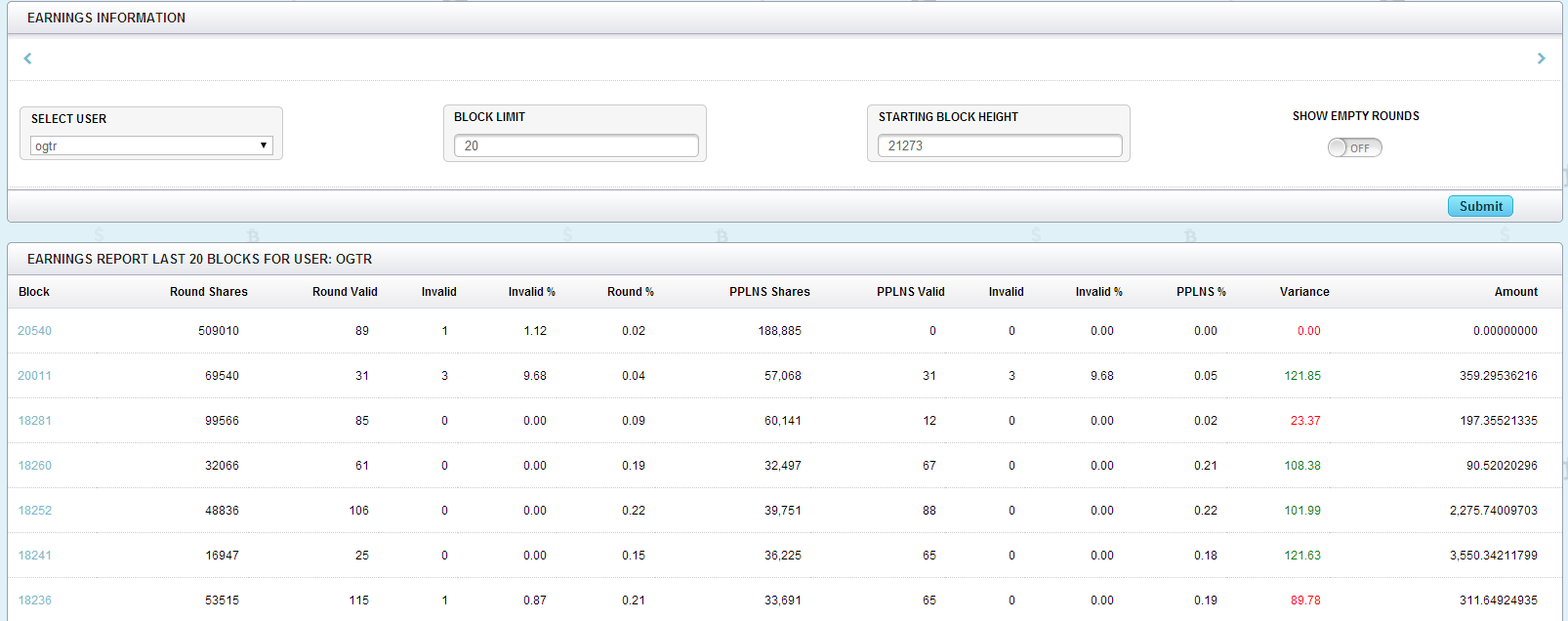Image resolution: width=1568 pixels, height=621 pixels.
Task: Click variance value 23.37
Action: 1305,421
